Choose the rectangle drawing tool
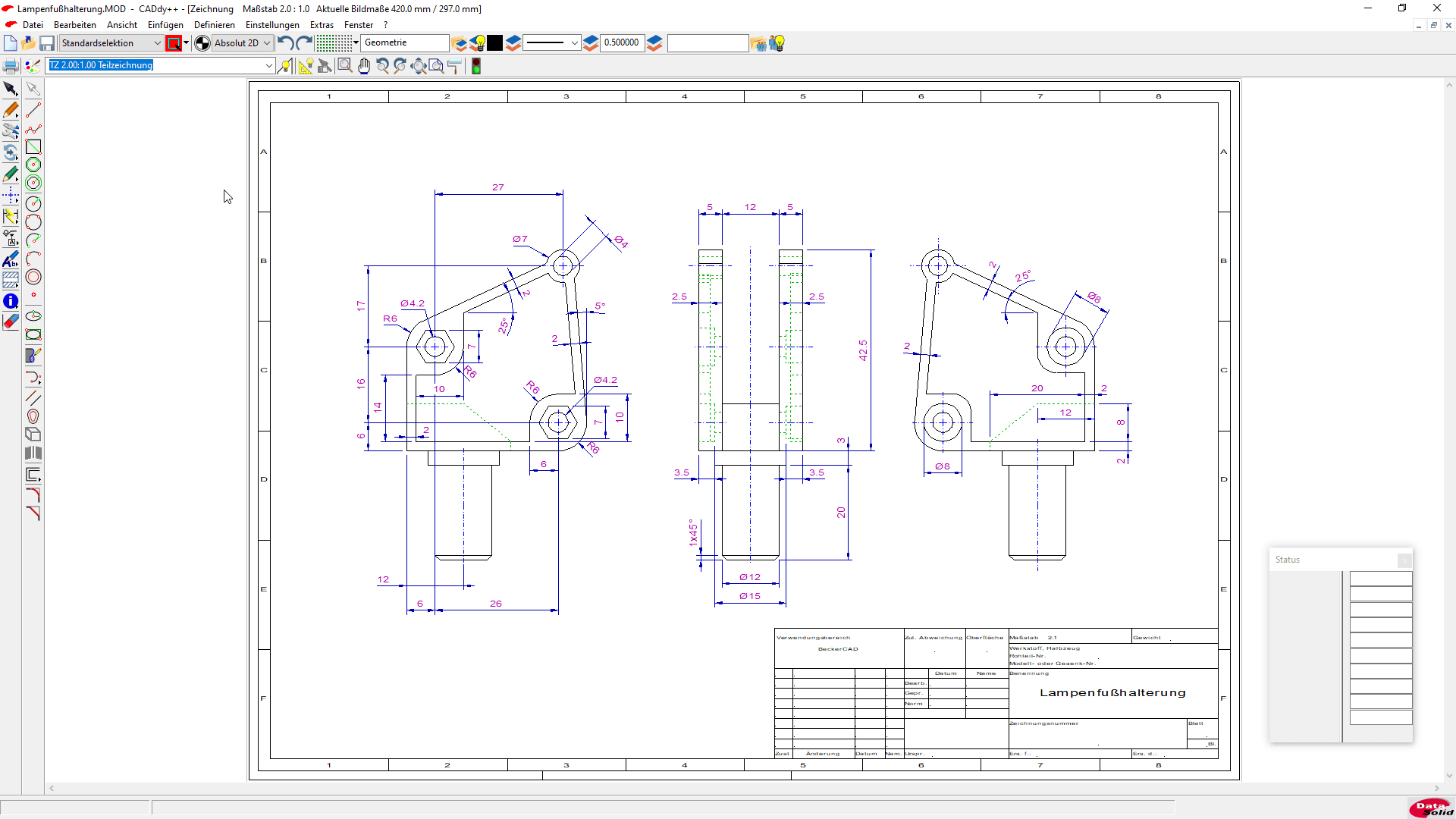This screenshot has height=819, width=1456. 33,147
